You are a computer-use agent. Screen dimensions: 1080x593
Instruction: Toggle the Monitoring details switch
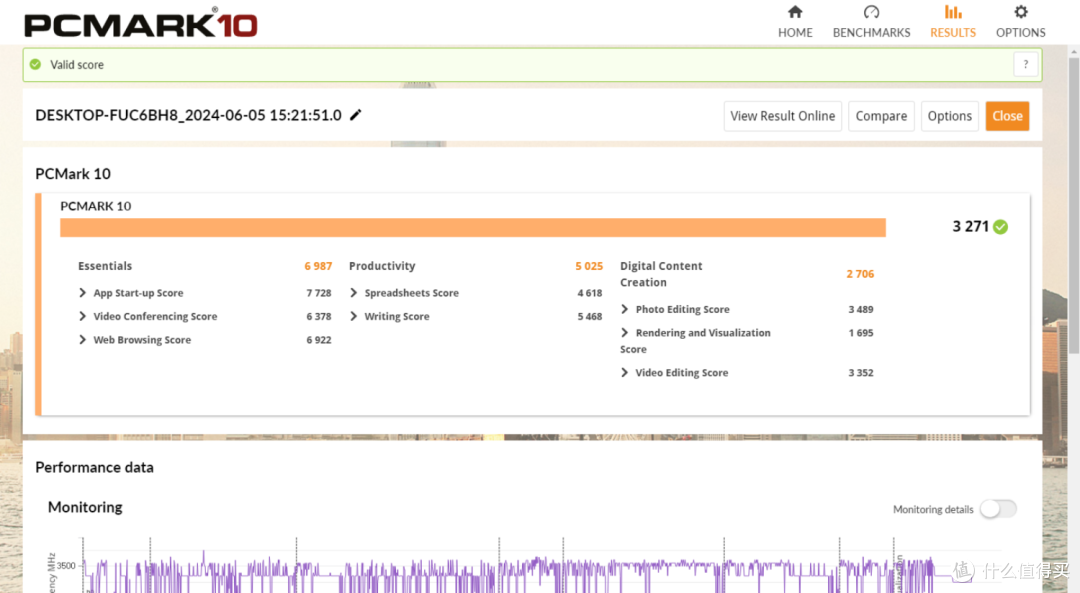(x=998, y=509)
